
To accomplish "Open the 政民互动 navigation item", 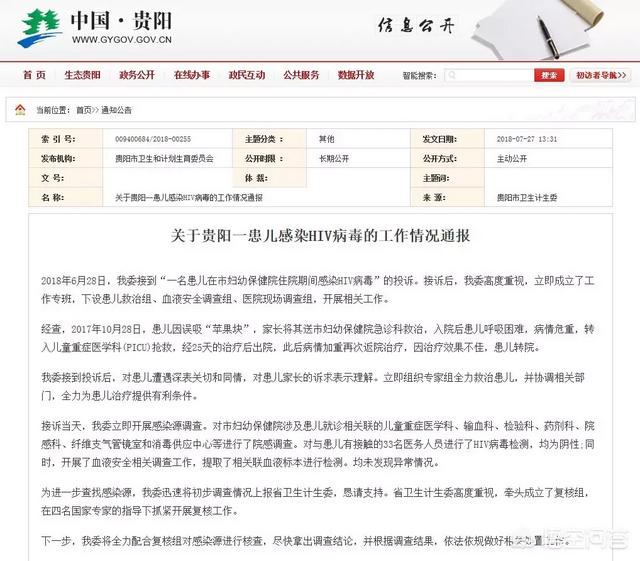I will pyautogui.click(x=247, y=75).
